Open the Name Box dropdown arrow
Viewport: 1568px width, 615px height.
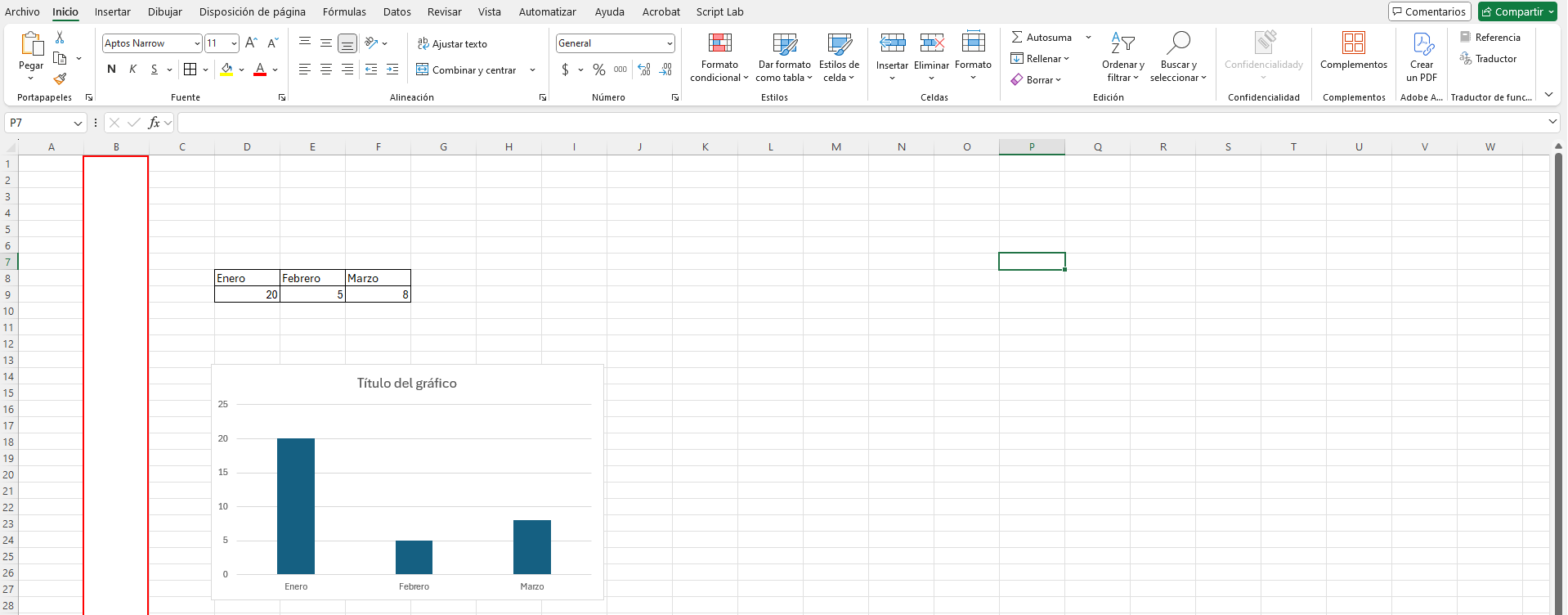coord(78,123)
